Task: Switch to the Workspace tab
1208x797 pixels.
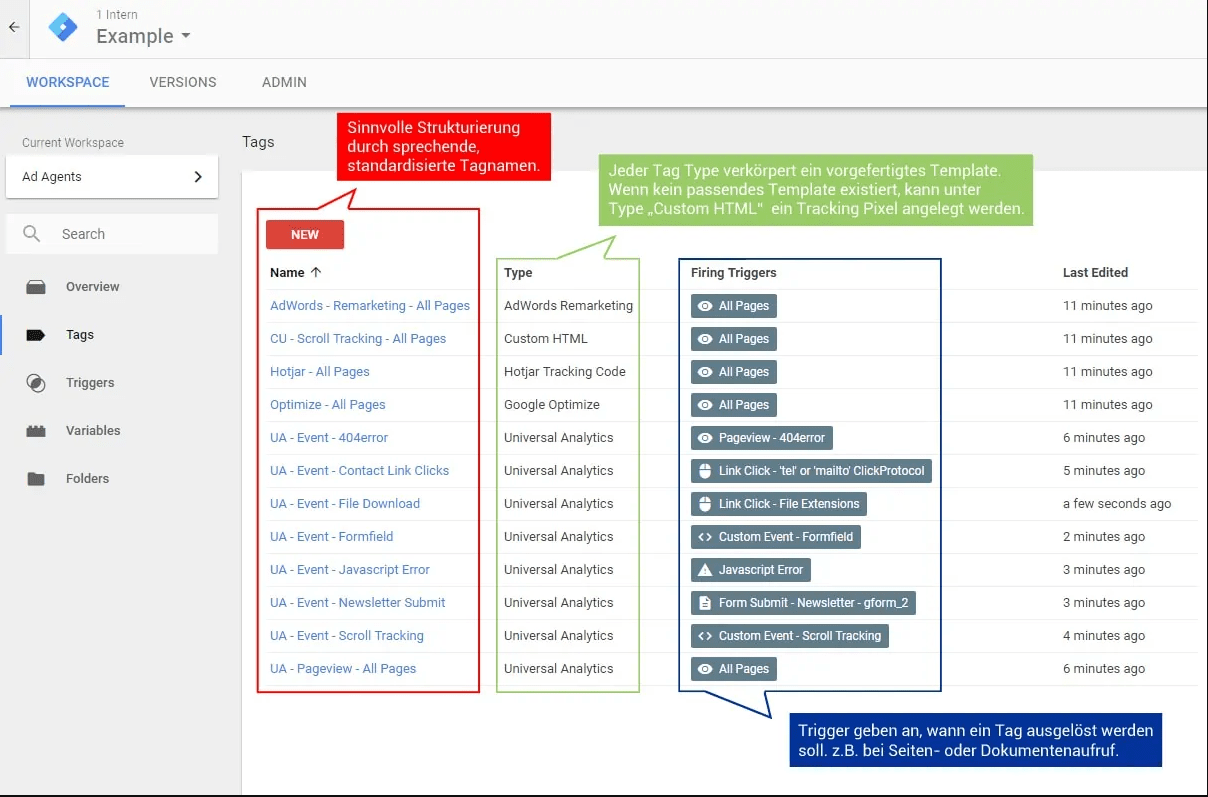Action: [x=68, y=82]
